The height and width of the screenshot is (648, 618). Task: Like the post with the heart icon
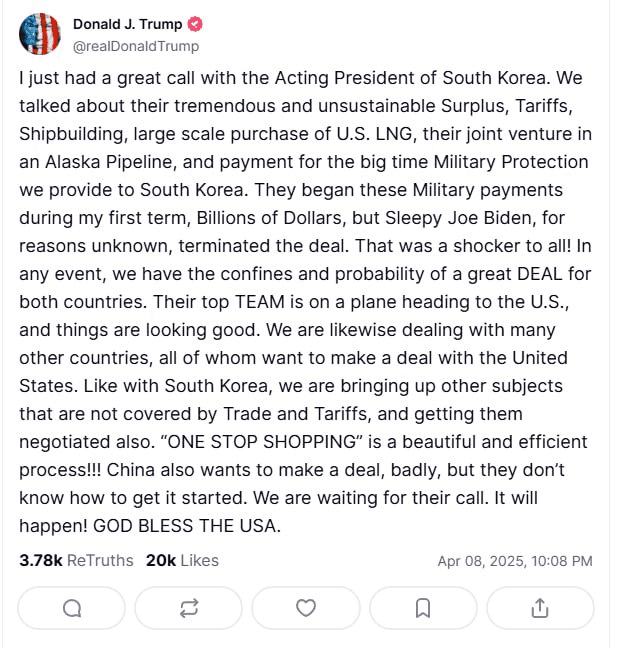point(306,608)
